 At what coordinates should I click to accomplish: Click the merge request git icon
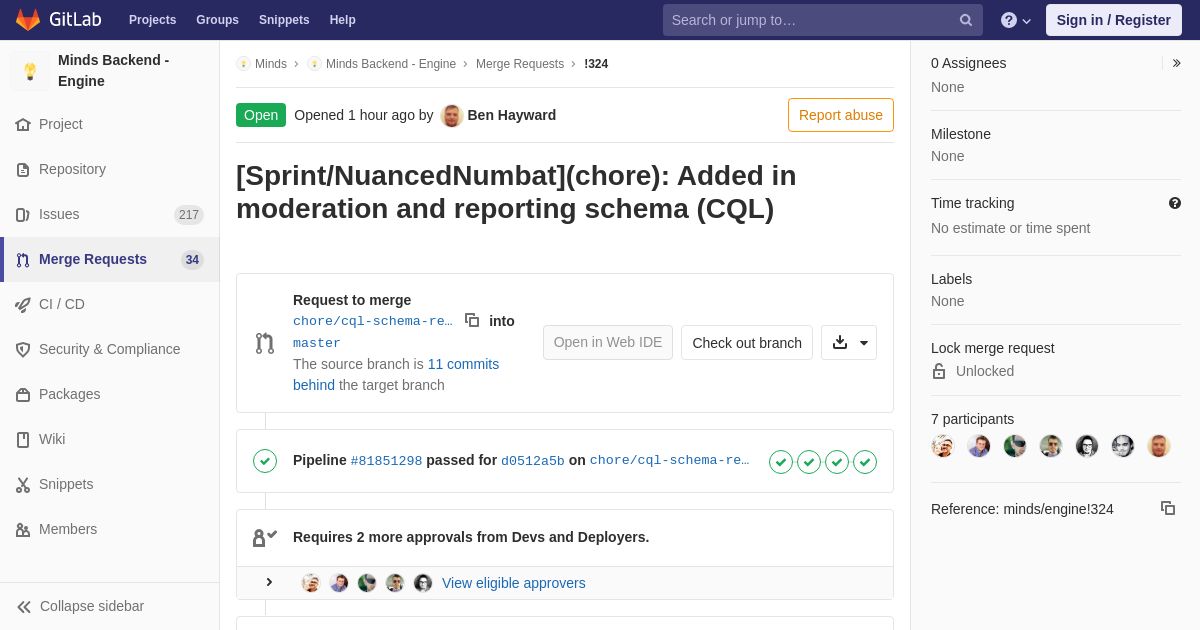click(265, 343)
